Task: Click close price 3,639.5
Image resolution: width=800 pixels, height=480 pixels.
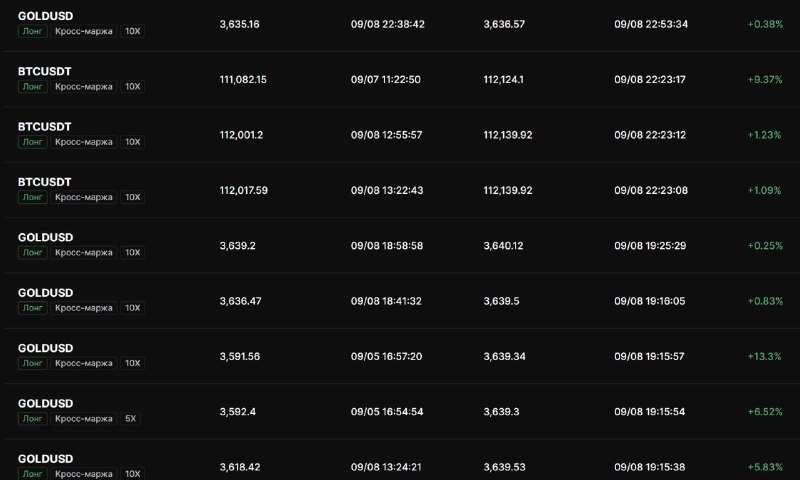Action: 502,301
